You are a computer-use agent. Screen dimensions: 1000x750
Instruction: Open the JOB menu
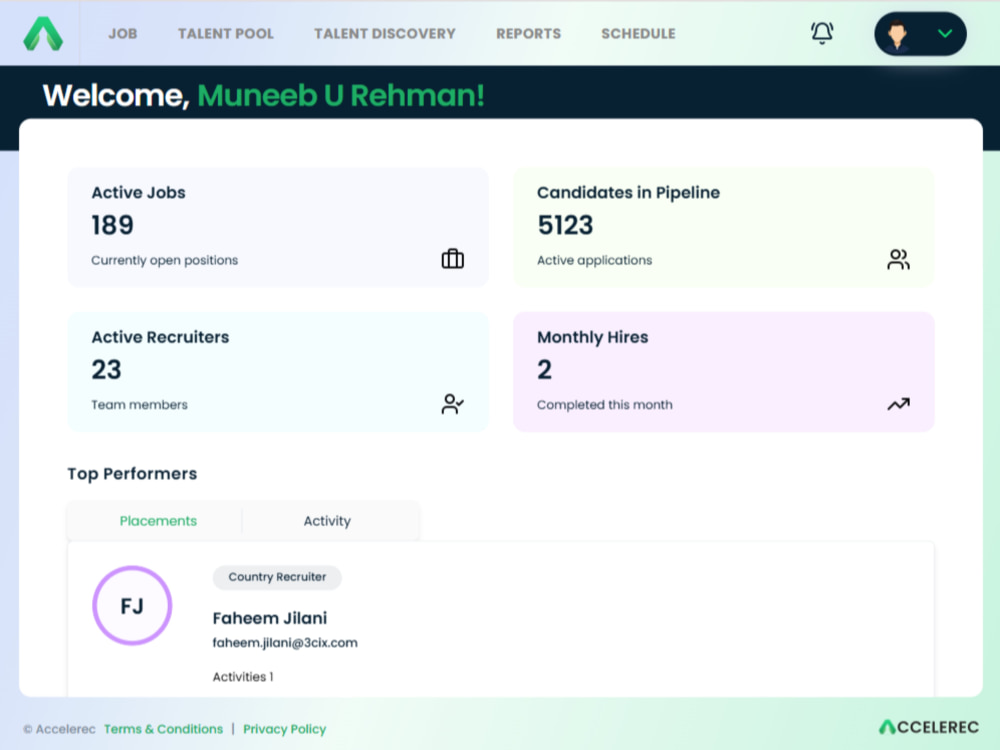122,34
